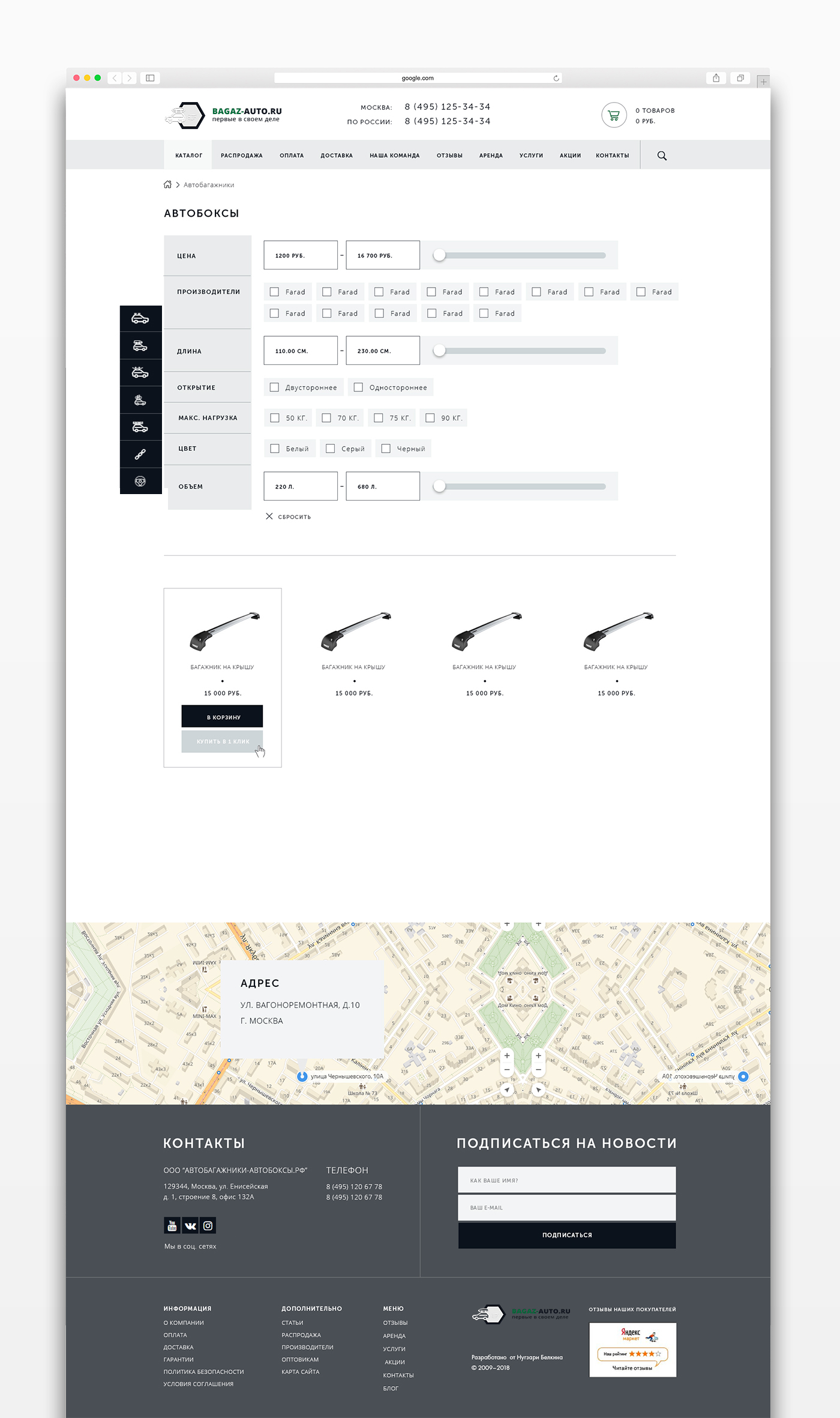Toggle the browser sidebar button
Screen dimensions: 840x1418
pyautogui.click(x=150, y=78)
